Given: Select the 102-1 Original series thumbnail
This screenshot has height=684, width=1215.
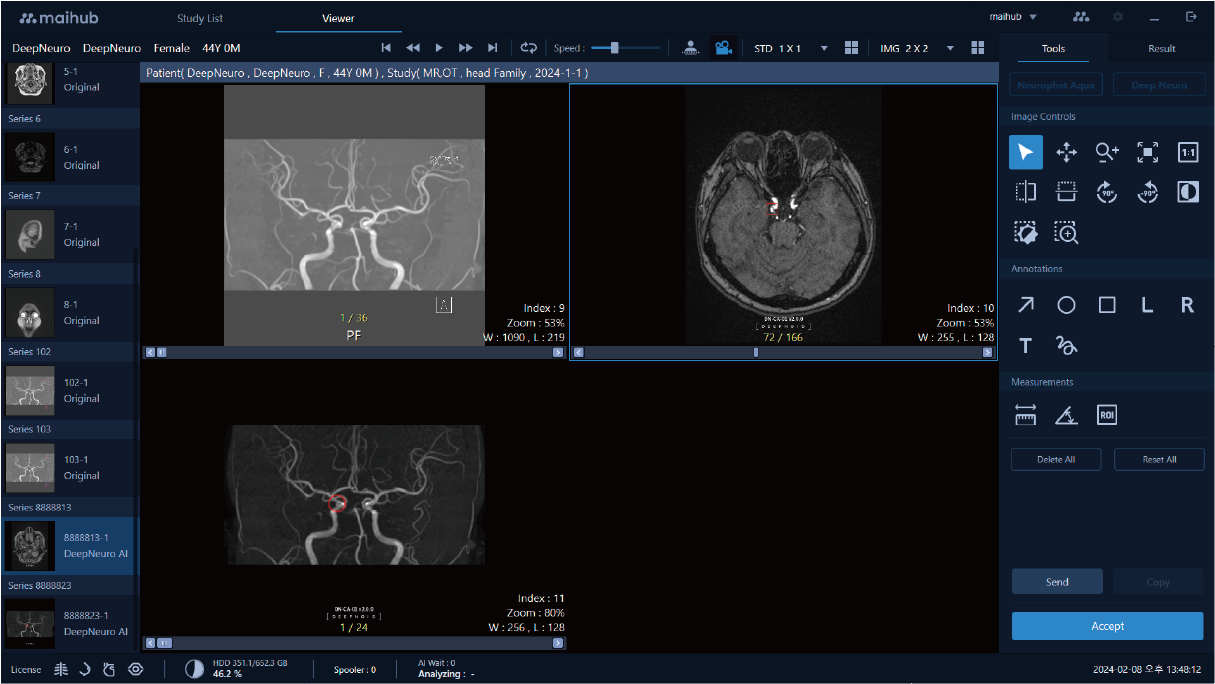Looking at the screenshot, I should pyautogui.click(x=30, y=390).
